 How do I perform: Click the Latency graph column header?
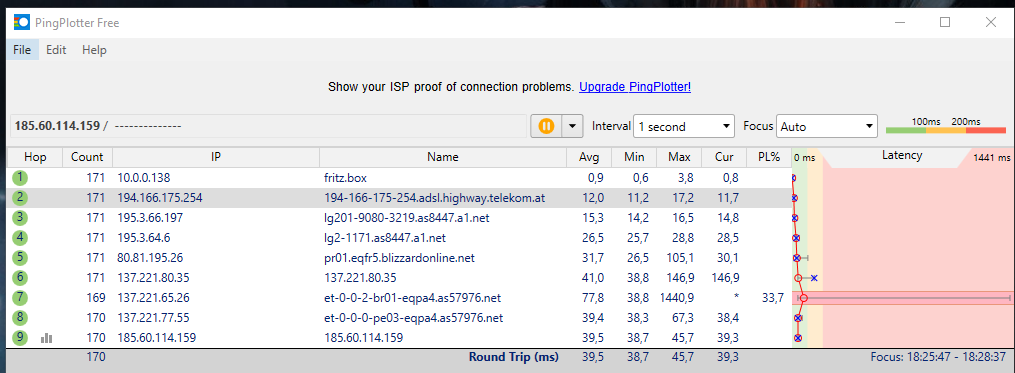click(x=902, y=155)
